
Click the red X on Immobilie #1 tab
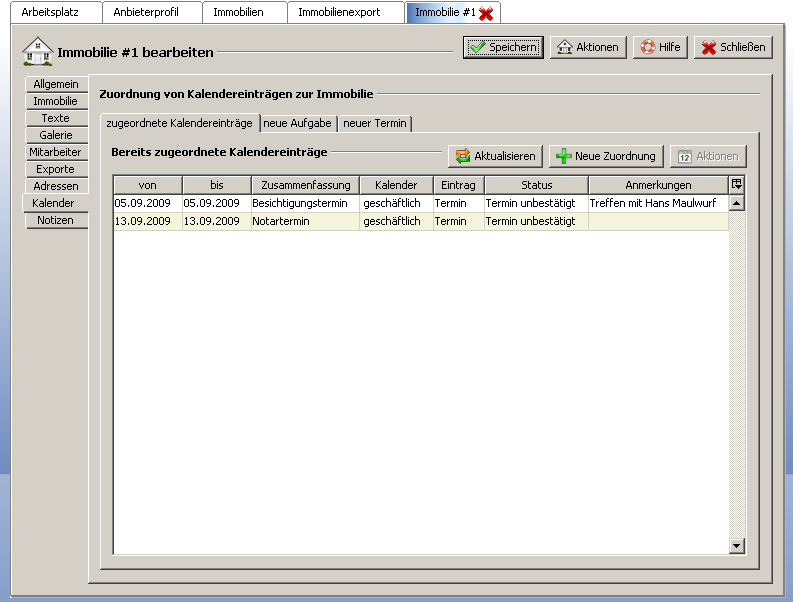tap(486, 14)
